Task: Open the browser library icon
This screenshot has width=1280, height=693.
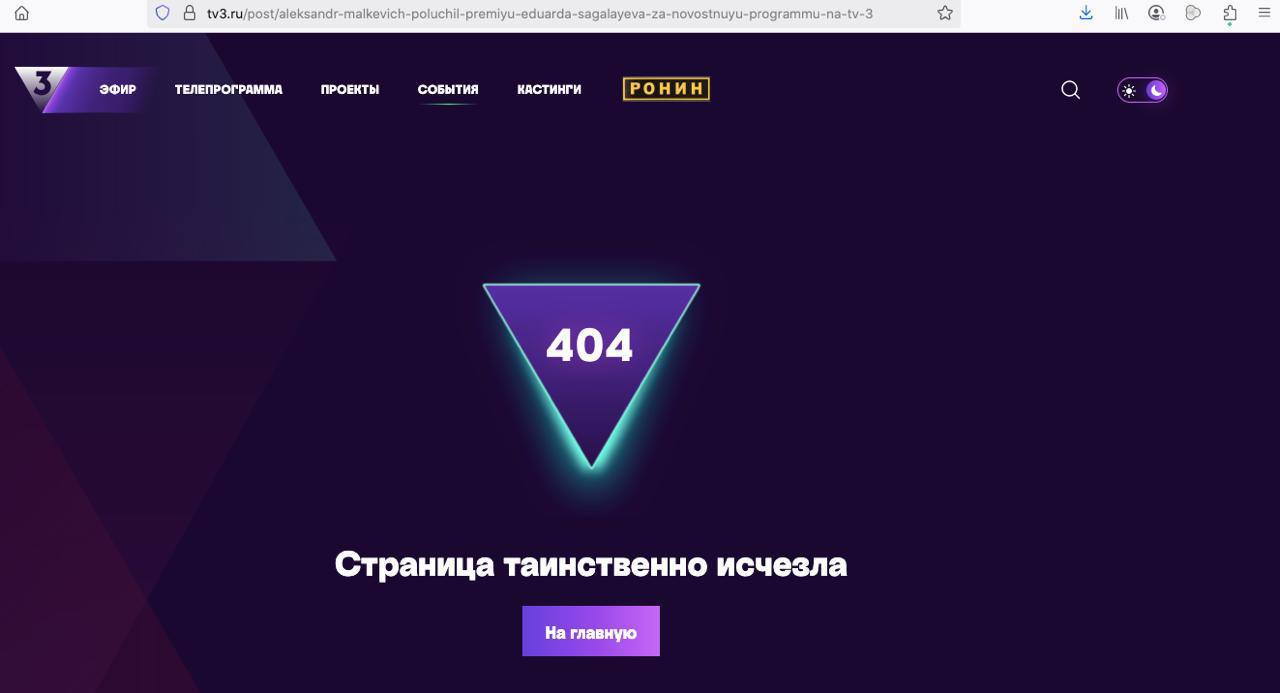Action: [1122, 13]
